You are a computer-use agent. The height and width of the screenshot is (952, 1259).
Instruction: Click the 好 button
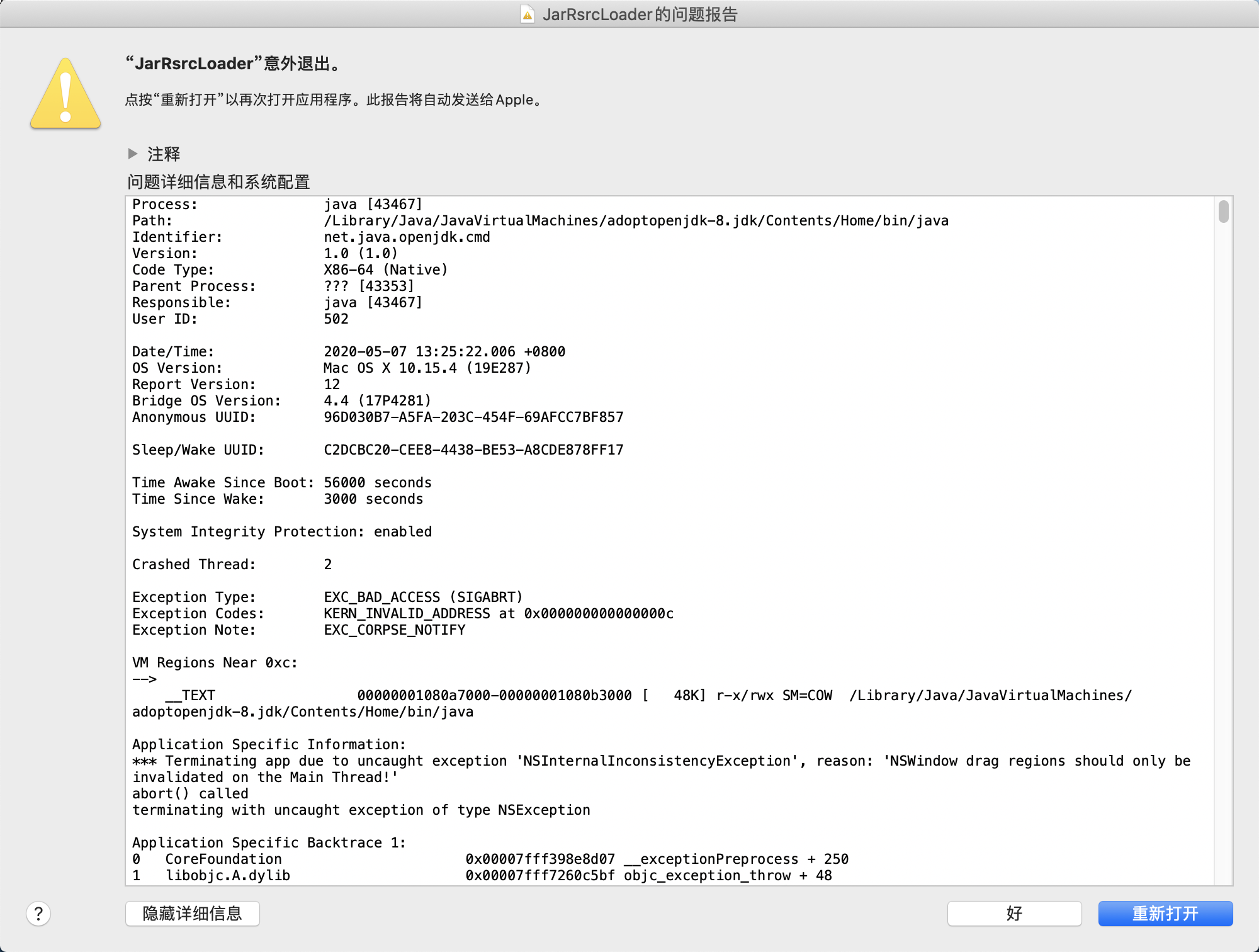pyautogui.click(x=1014, y=914)
